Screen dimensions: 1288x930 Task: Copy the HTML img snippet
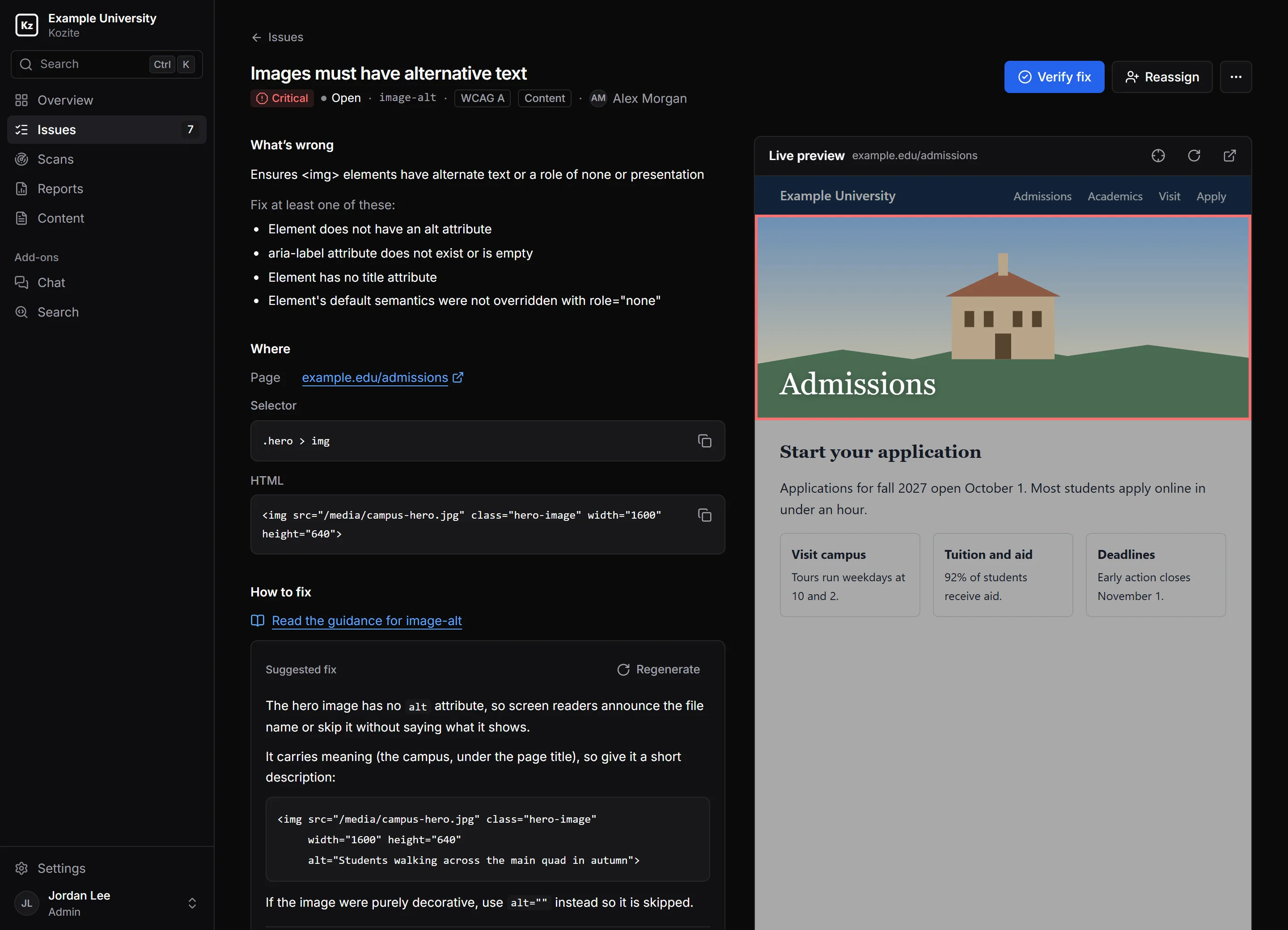pos(704,516)
